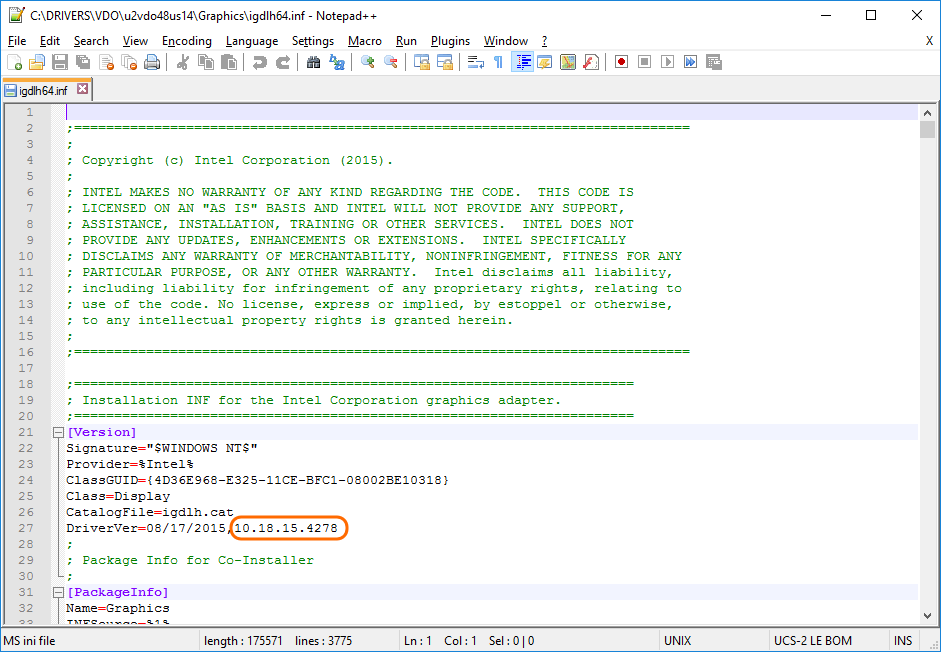
Task: Click the Find and Replace icon
Action: point(337,62)
